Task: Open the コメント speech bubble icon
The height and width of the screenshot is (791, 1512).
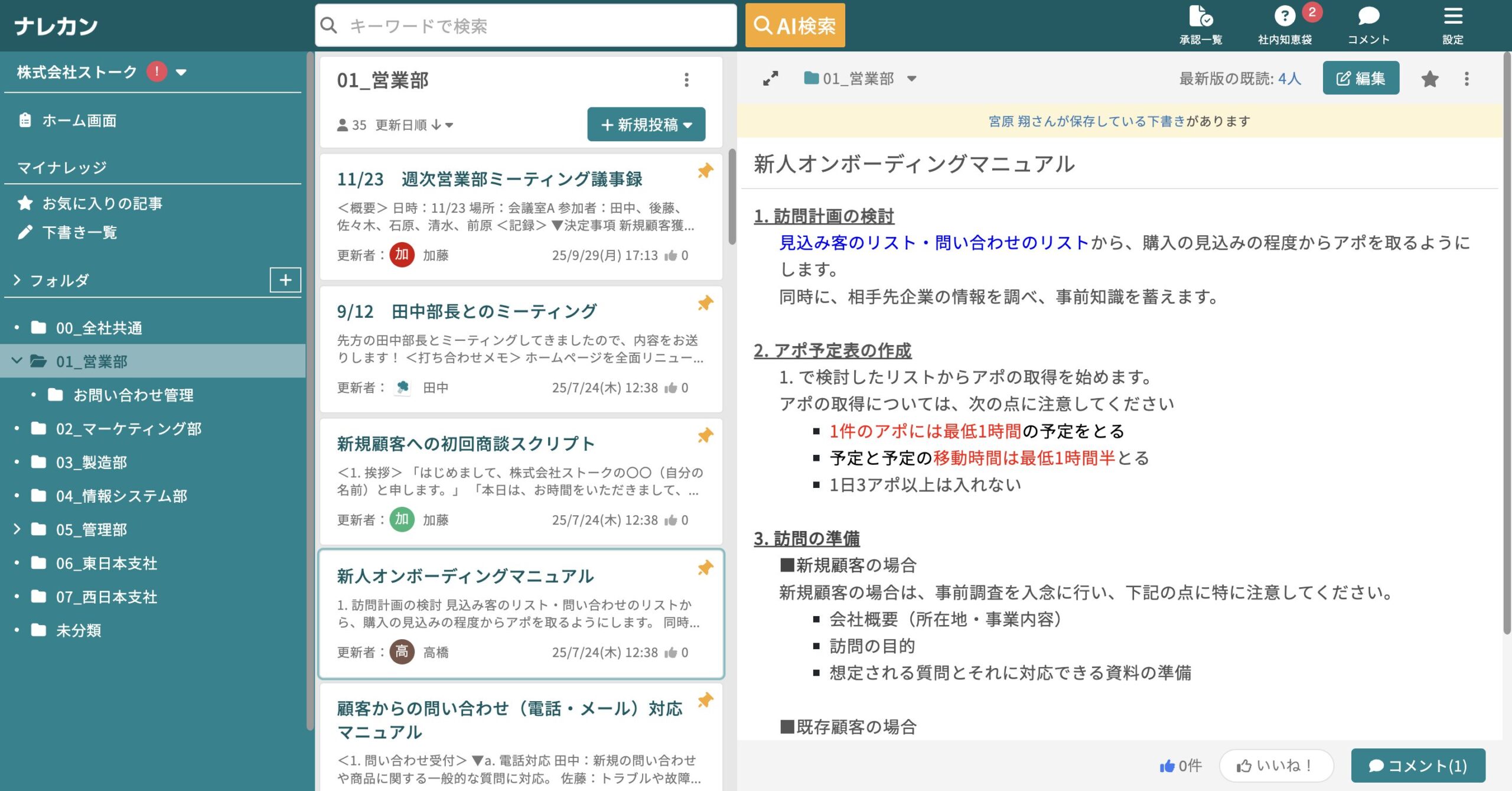Action: pos(1368,25)
